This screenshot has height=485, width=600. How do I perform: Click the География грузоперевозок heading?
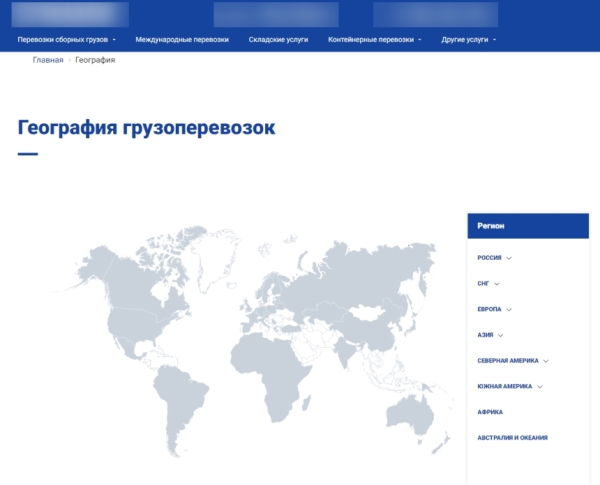(x=147, y=127)
